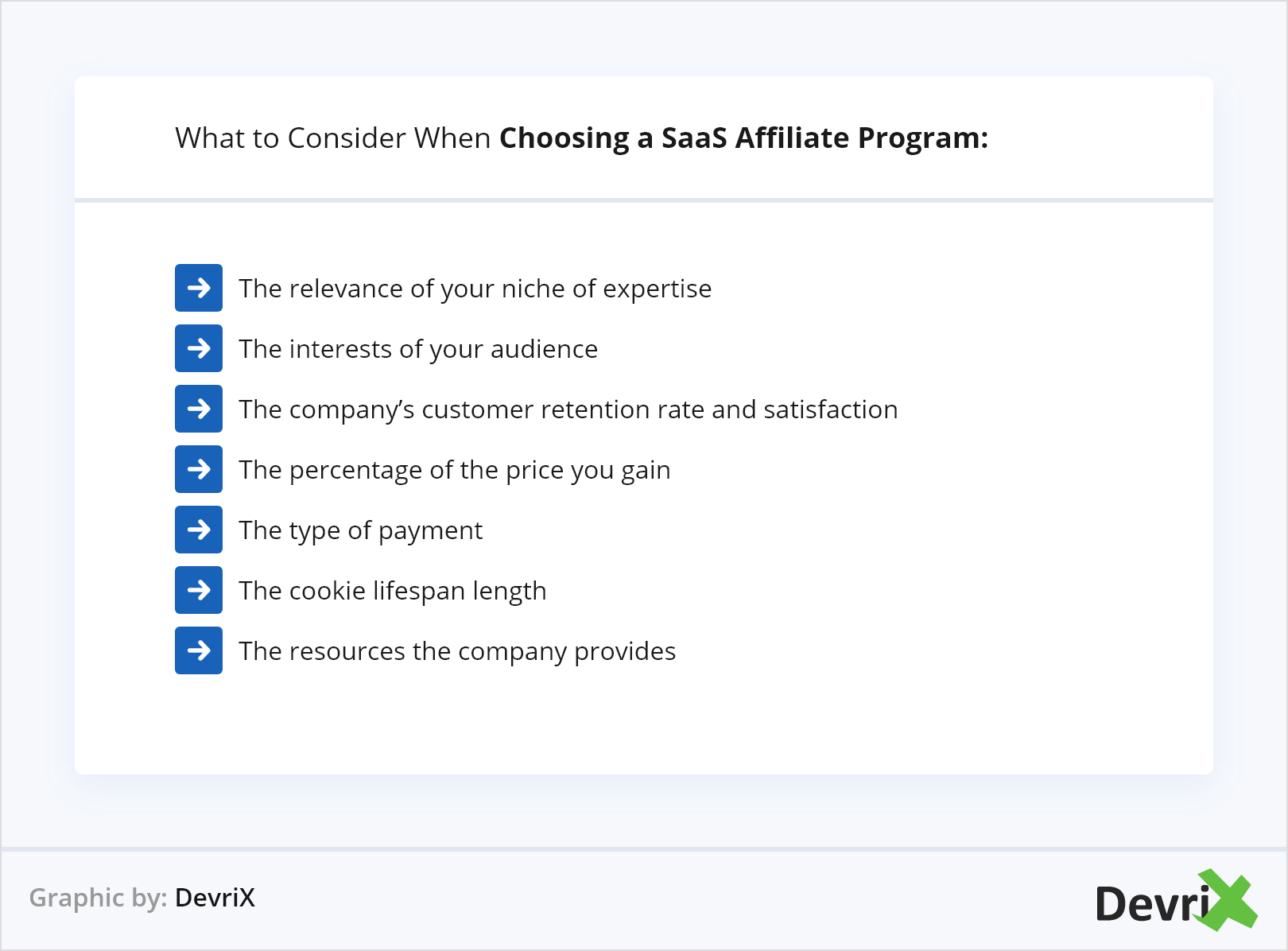Click the arrow icon beside type of payment
Image resolution: width=1288 pixels, height=951 pixels.
(x=199, y=530)
